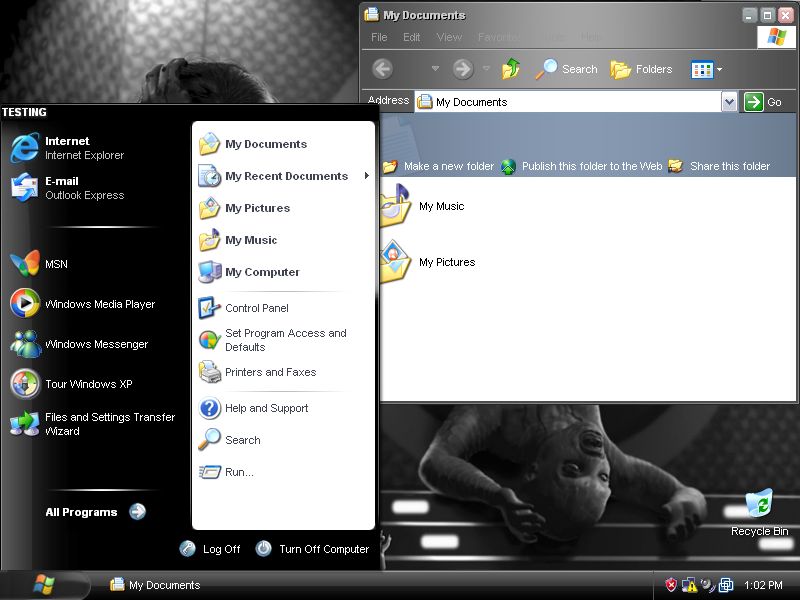The width and height of the screenshot is (800, 600).
Task: Open My Computer from the Start menu
Action: pyautogui.click(x=249, y=272)
